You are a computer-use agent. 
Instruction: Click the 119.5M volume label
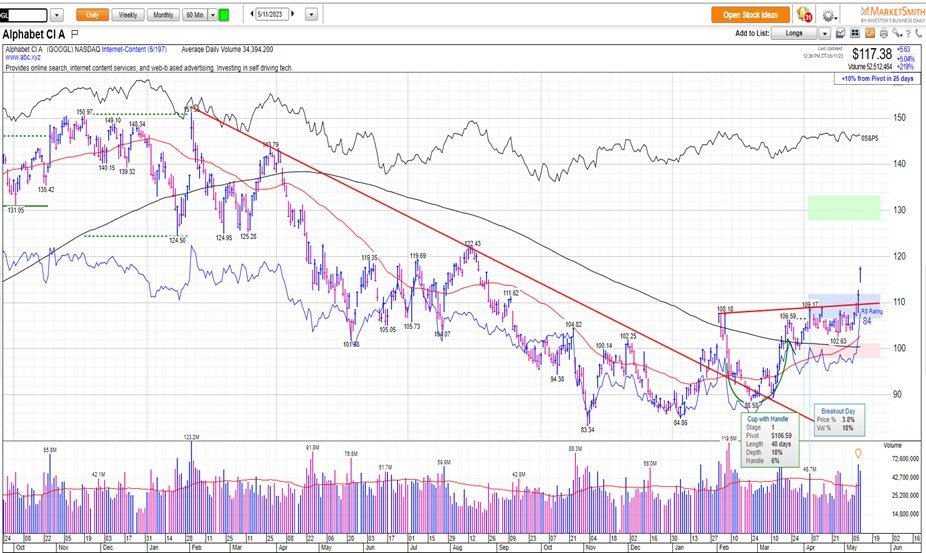coord(729,438)
